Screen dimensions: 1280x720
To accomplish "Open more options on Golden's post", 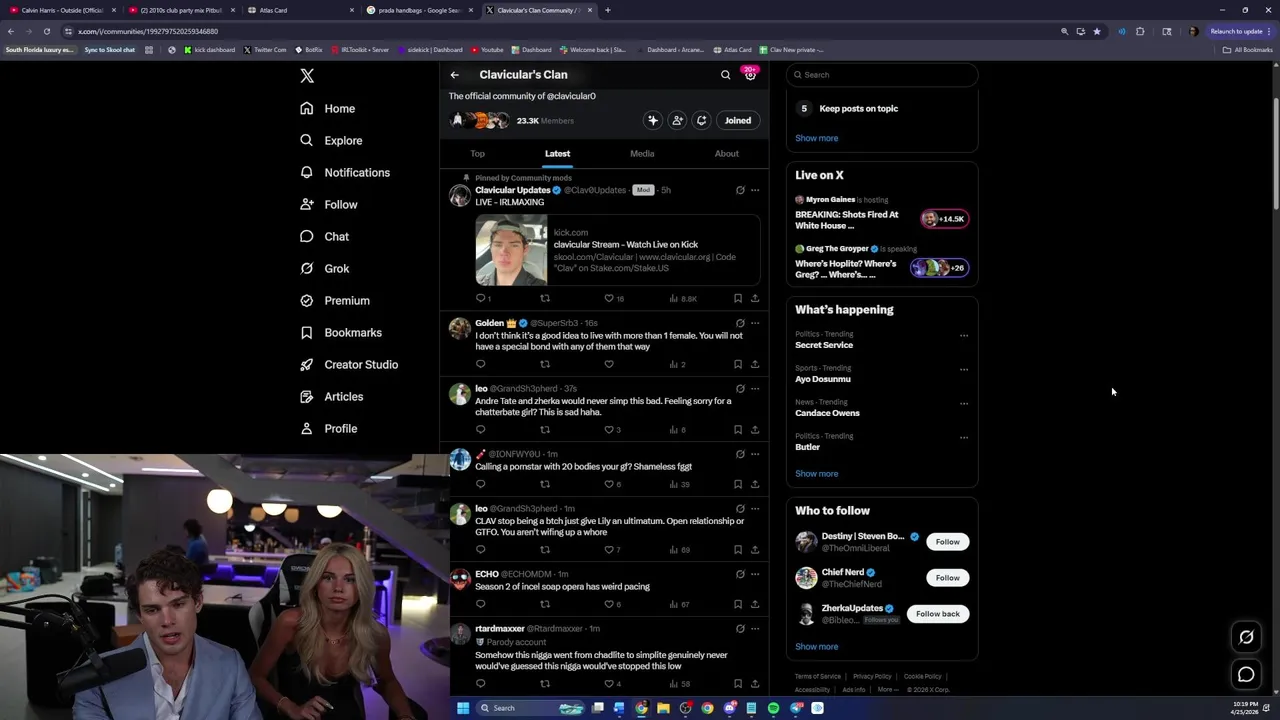I will 755,323.
